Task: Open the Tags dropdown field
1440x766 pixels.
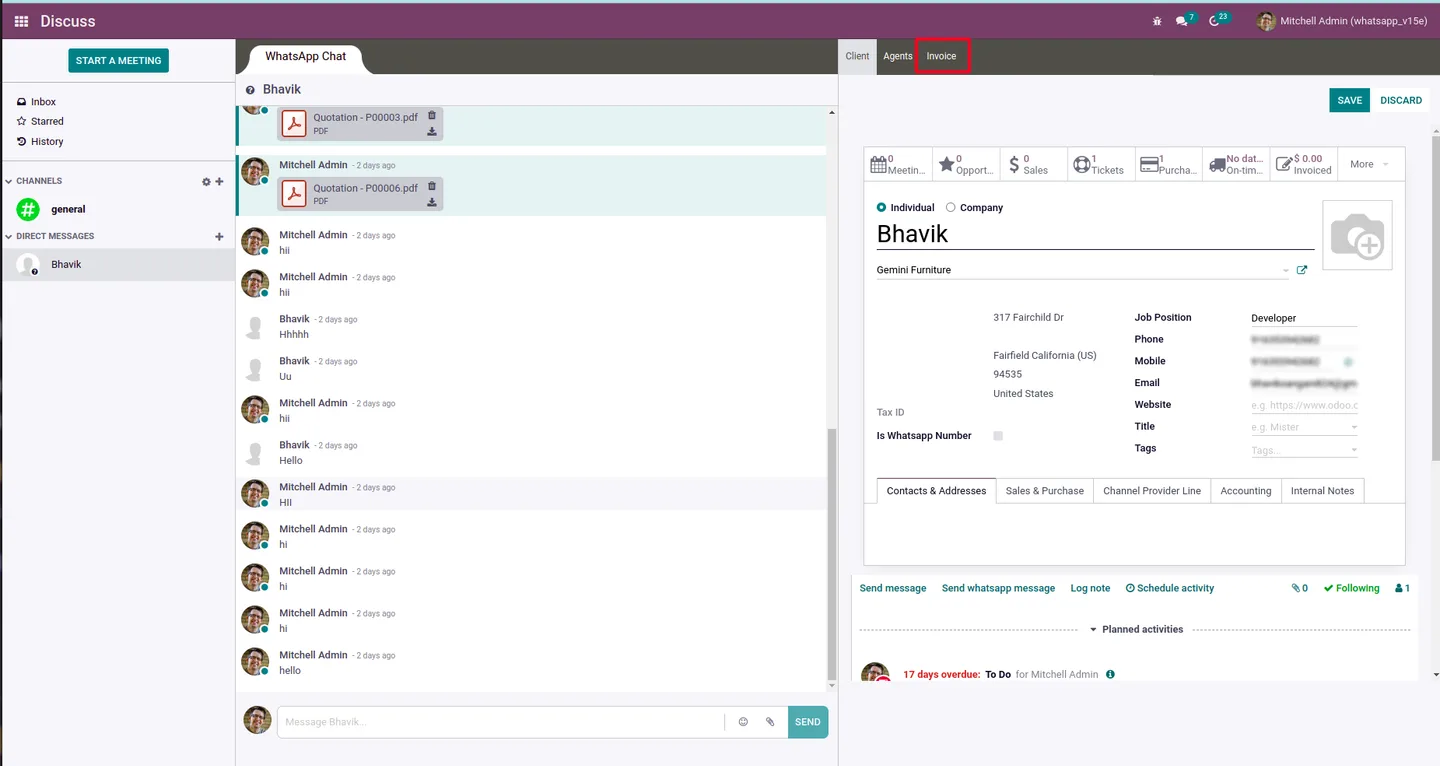Action: pos(1304,450)
